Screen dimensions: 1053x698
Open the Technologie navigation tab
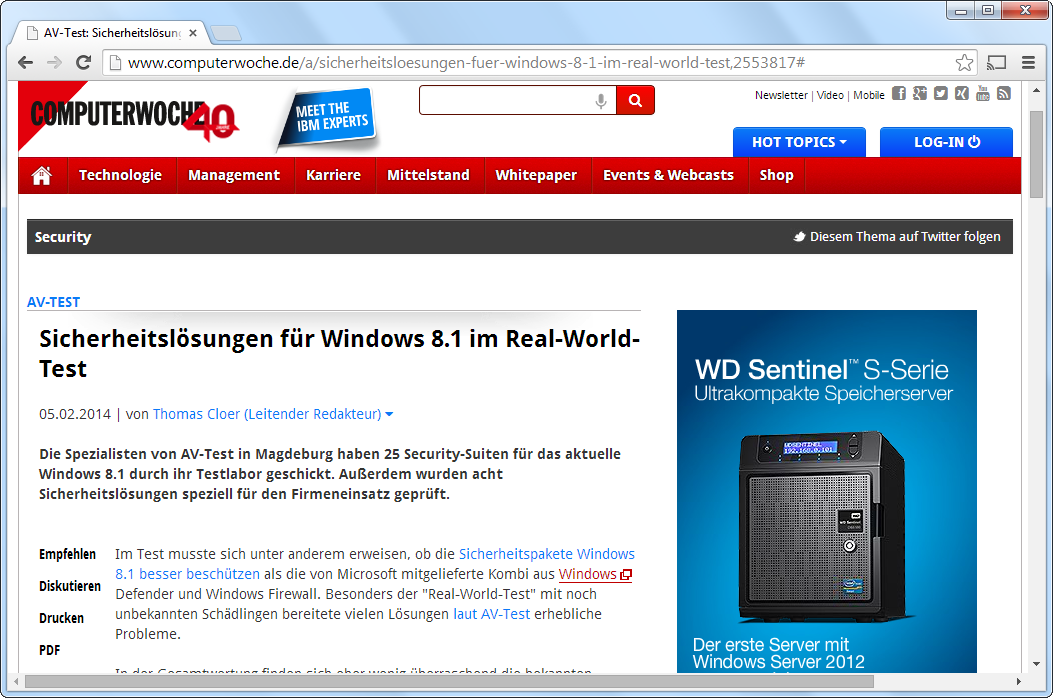click(x=120, y=175)
